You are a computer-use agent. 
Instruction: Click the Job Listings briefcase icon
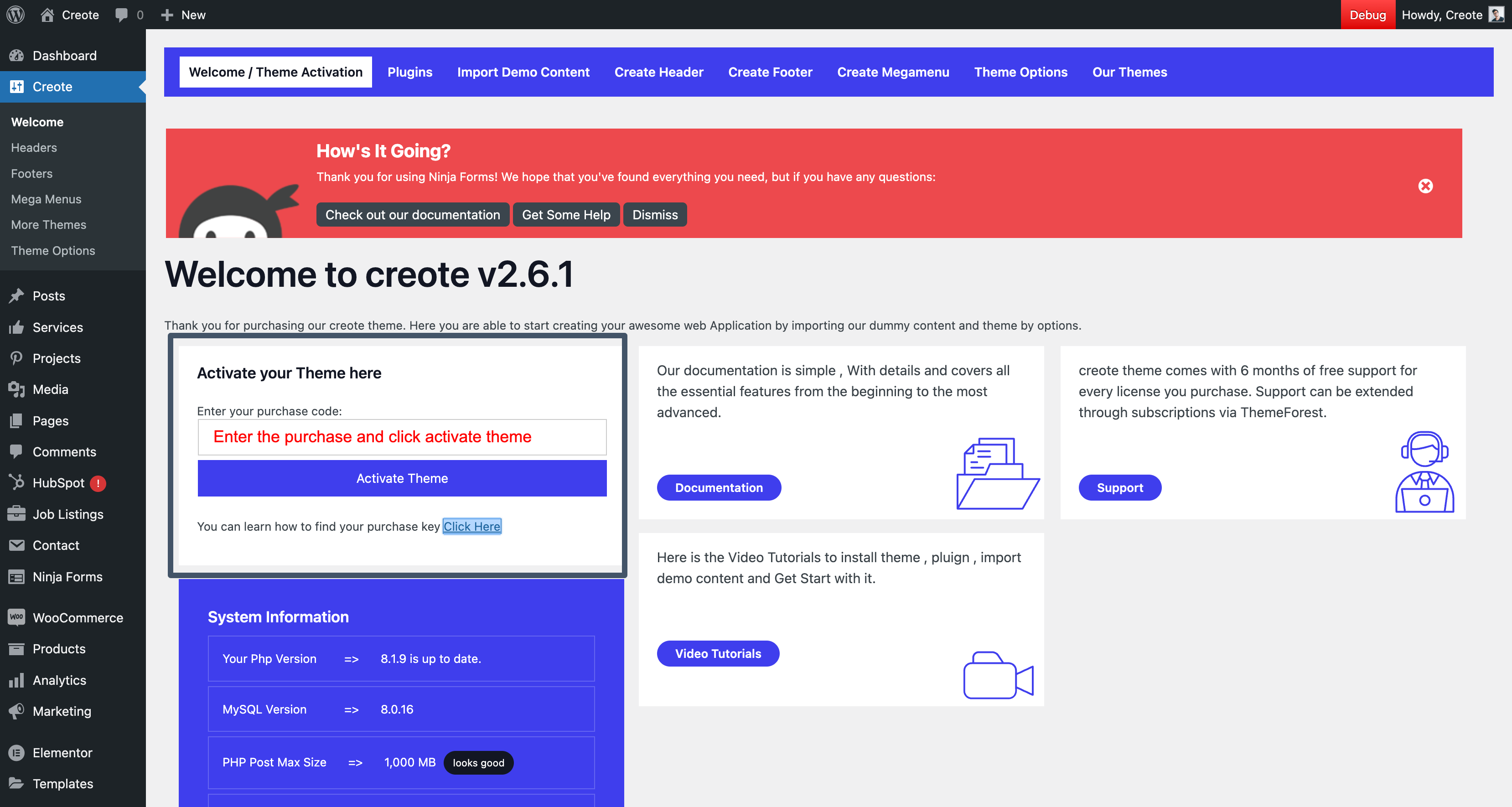(x=16, y=514)
